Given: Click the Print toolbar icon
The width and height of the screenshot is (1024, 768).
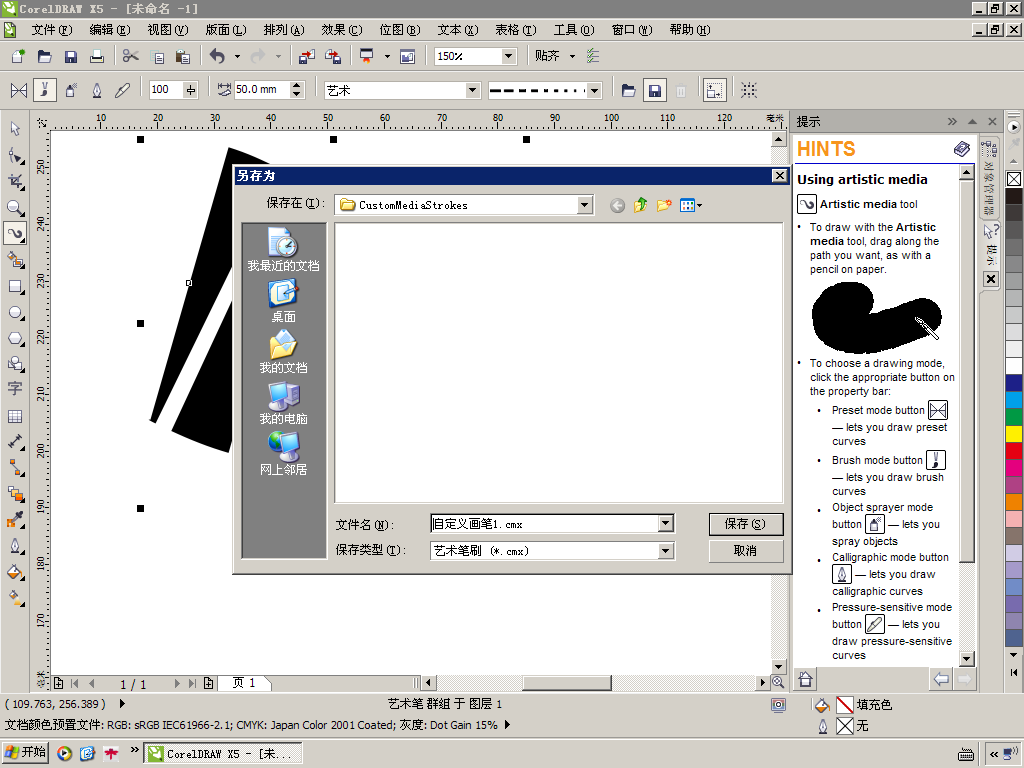Looking at the screenshot, I should point(97,56).
